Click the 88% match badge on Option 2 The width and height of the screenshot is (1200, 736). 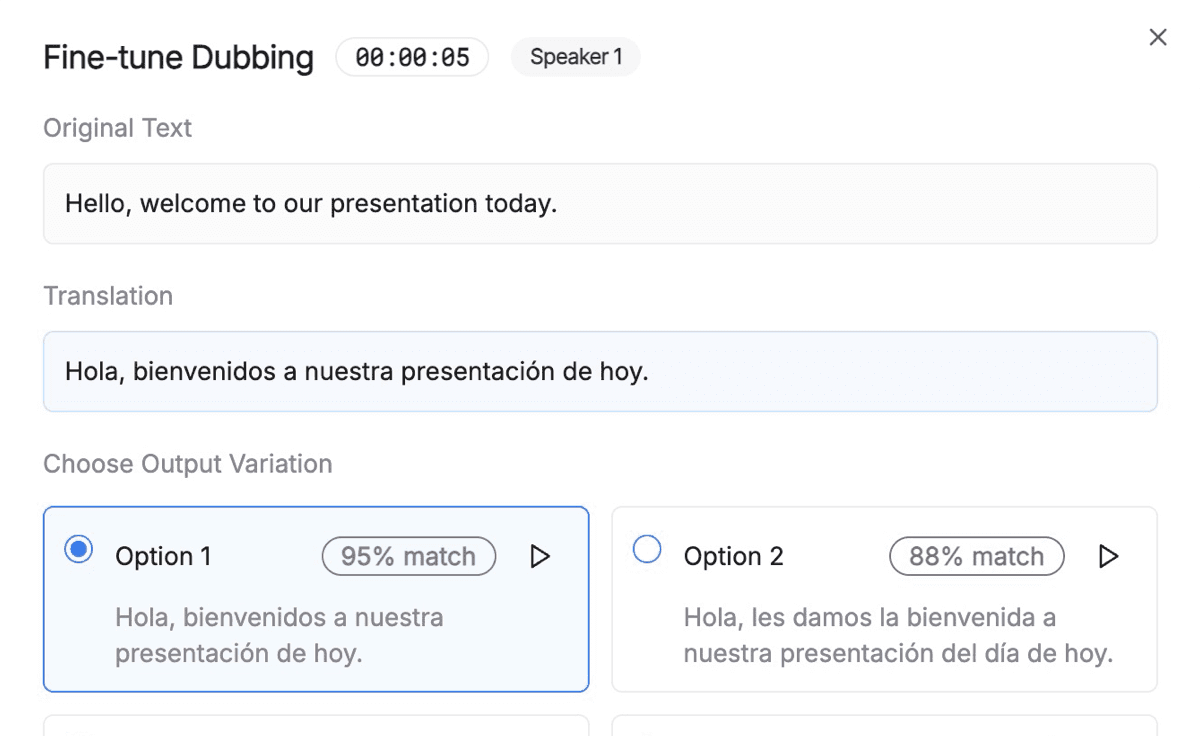tap(975, 556)
